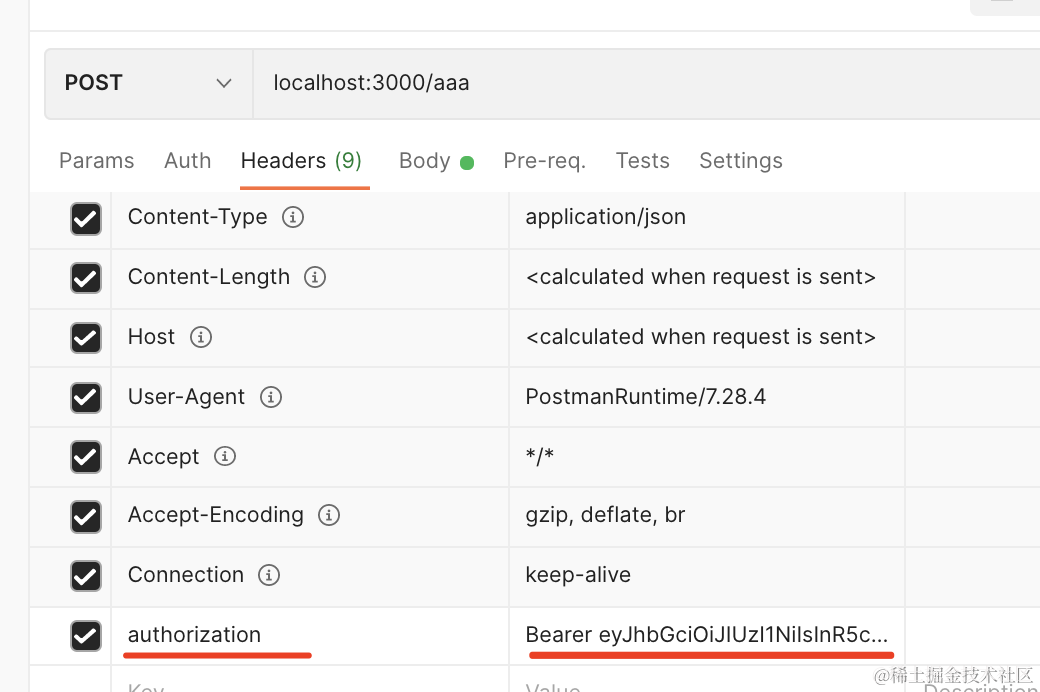Screen dimensions: 1040x692
Task: Click the authorization header key cell
Action: coord(310,635)
